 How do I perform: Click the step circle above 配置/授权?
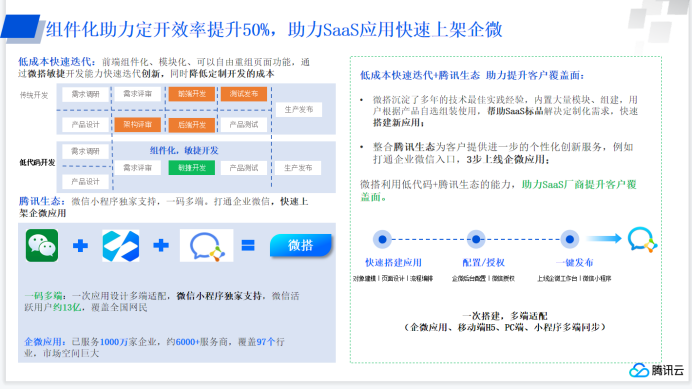click(476, 239)
